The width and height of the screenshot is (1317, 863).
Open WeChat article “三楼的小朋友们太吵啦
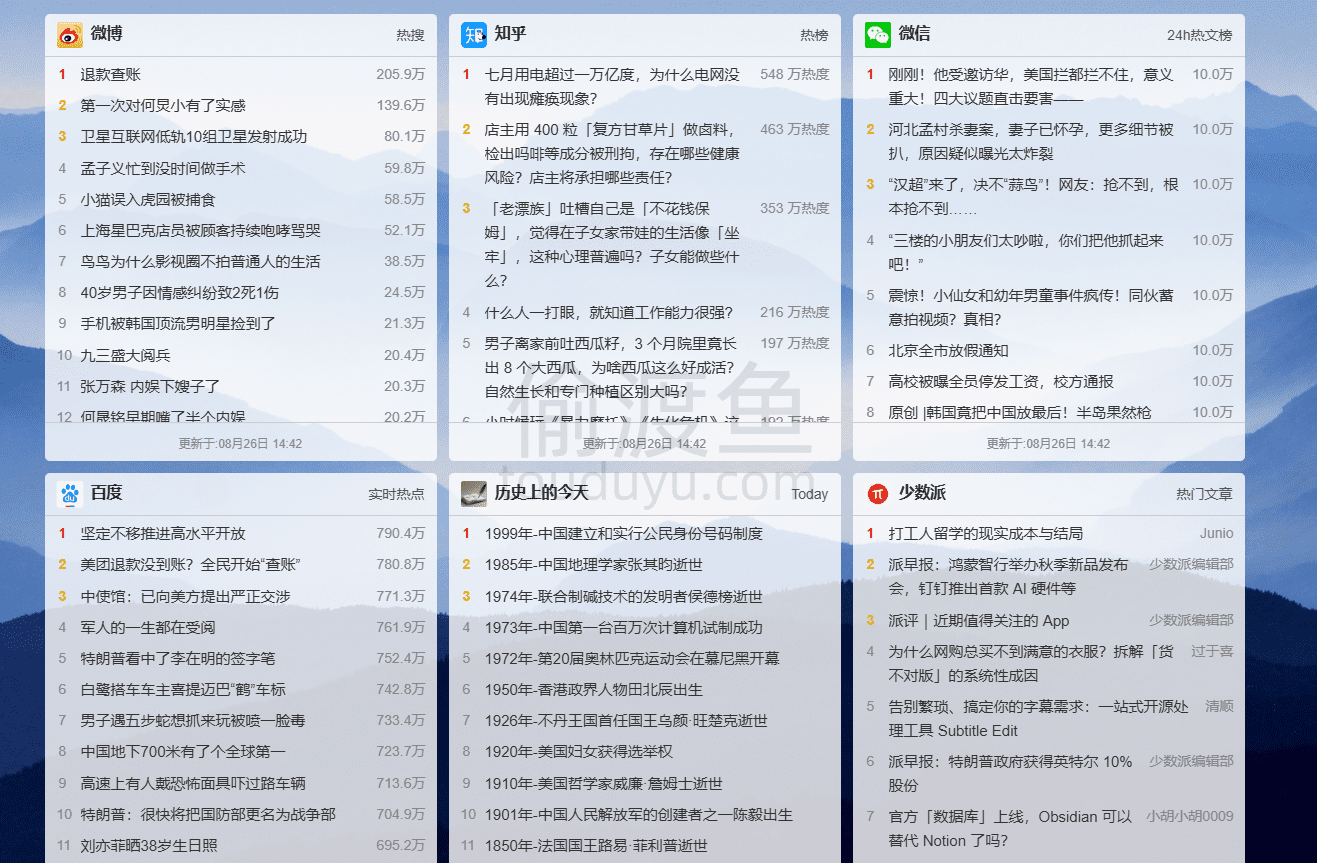(1027, 252)
